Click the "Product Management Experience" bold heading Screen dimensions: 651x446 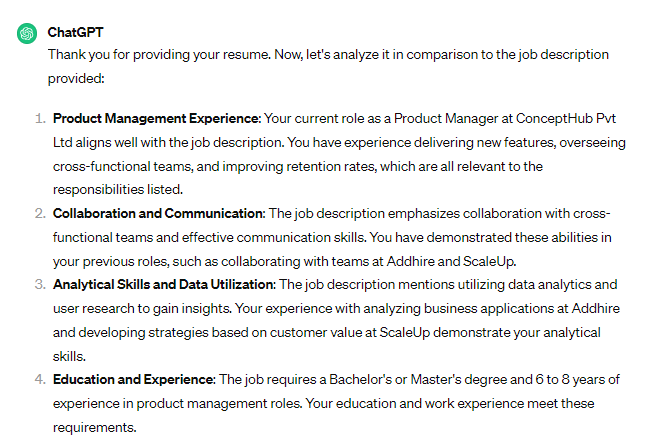[x=156, y=119]
